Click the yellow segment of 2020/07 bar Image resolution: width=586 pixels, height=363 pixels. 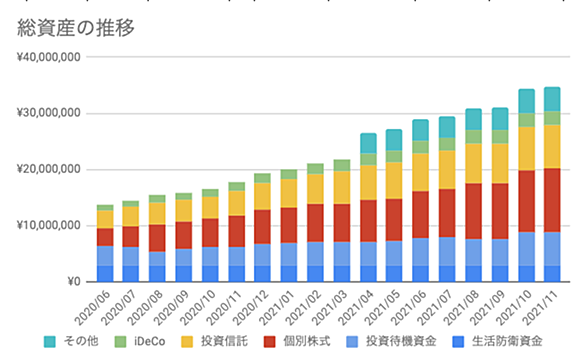[130, 216]
